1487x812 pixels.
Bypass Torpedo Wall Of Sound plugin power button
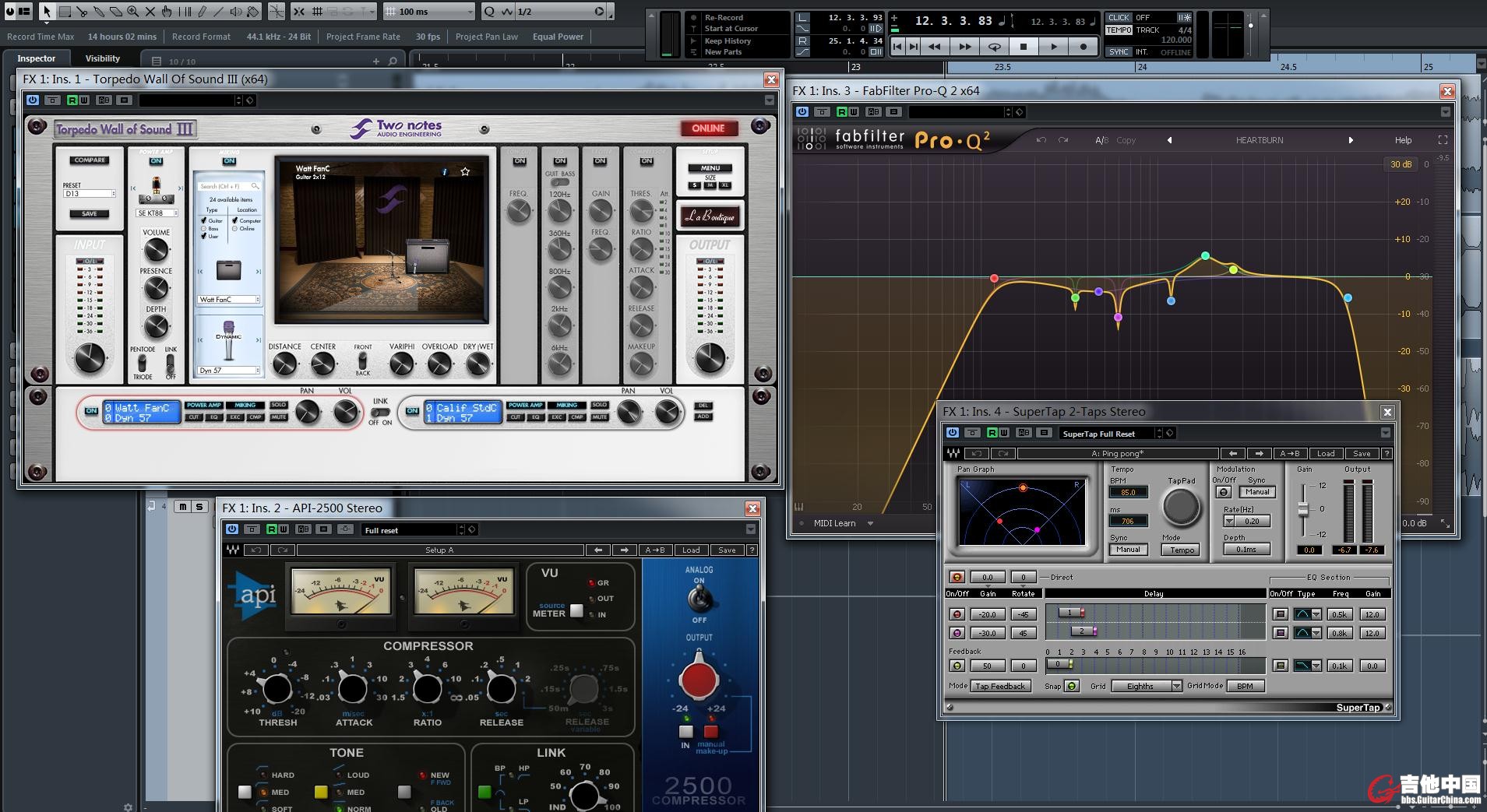point(33,100)
